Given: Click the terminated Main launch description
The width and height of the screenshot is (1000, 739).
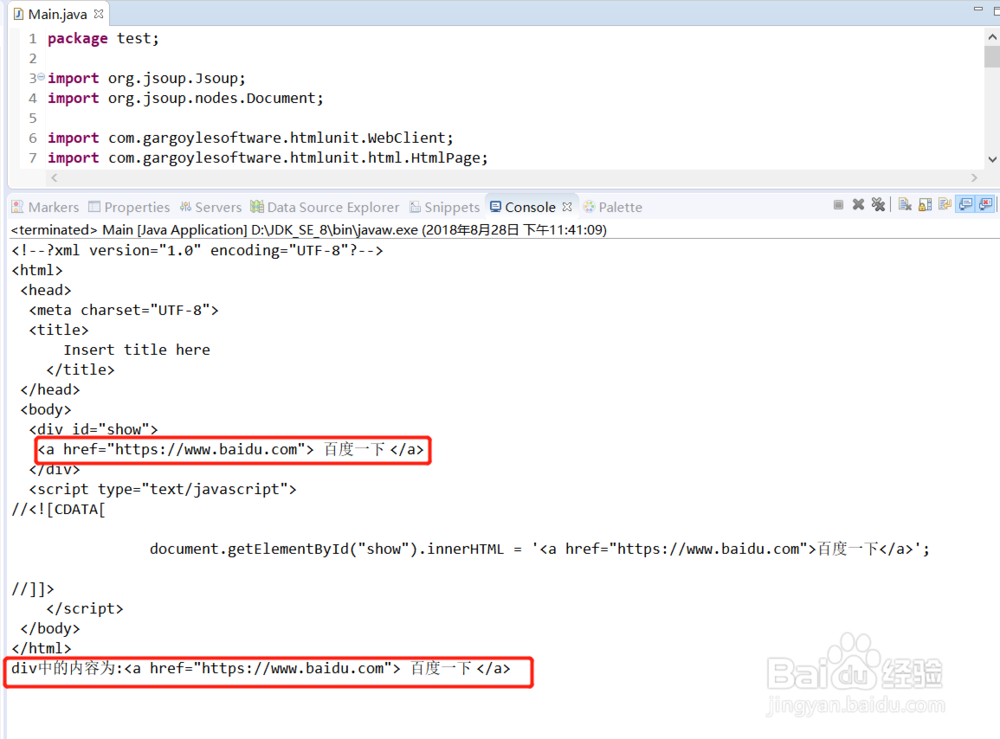Looking at the screenshot, I should coord(309,230).
